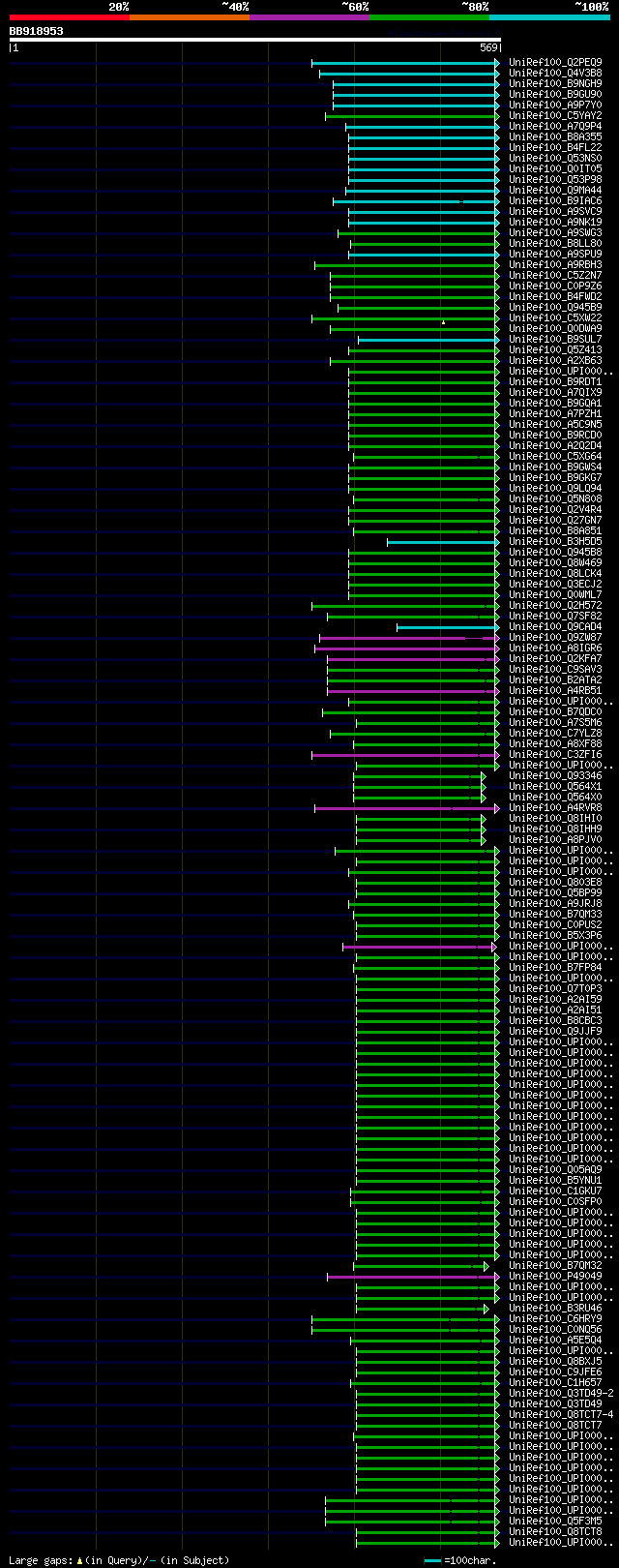Click the white query sequence ruler bar
Image resolution: width=619 pixels, height=1568 pixels.
[x=255, y=40]
